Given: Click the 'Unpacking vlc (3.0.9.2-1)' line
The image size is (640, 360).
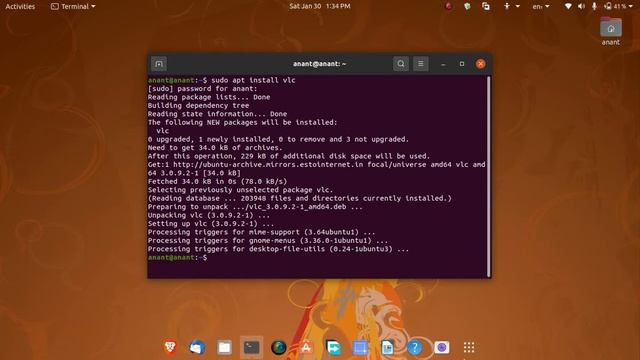Looking at the screenshot, I should click(209, 215).
